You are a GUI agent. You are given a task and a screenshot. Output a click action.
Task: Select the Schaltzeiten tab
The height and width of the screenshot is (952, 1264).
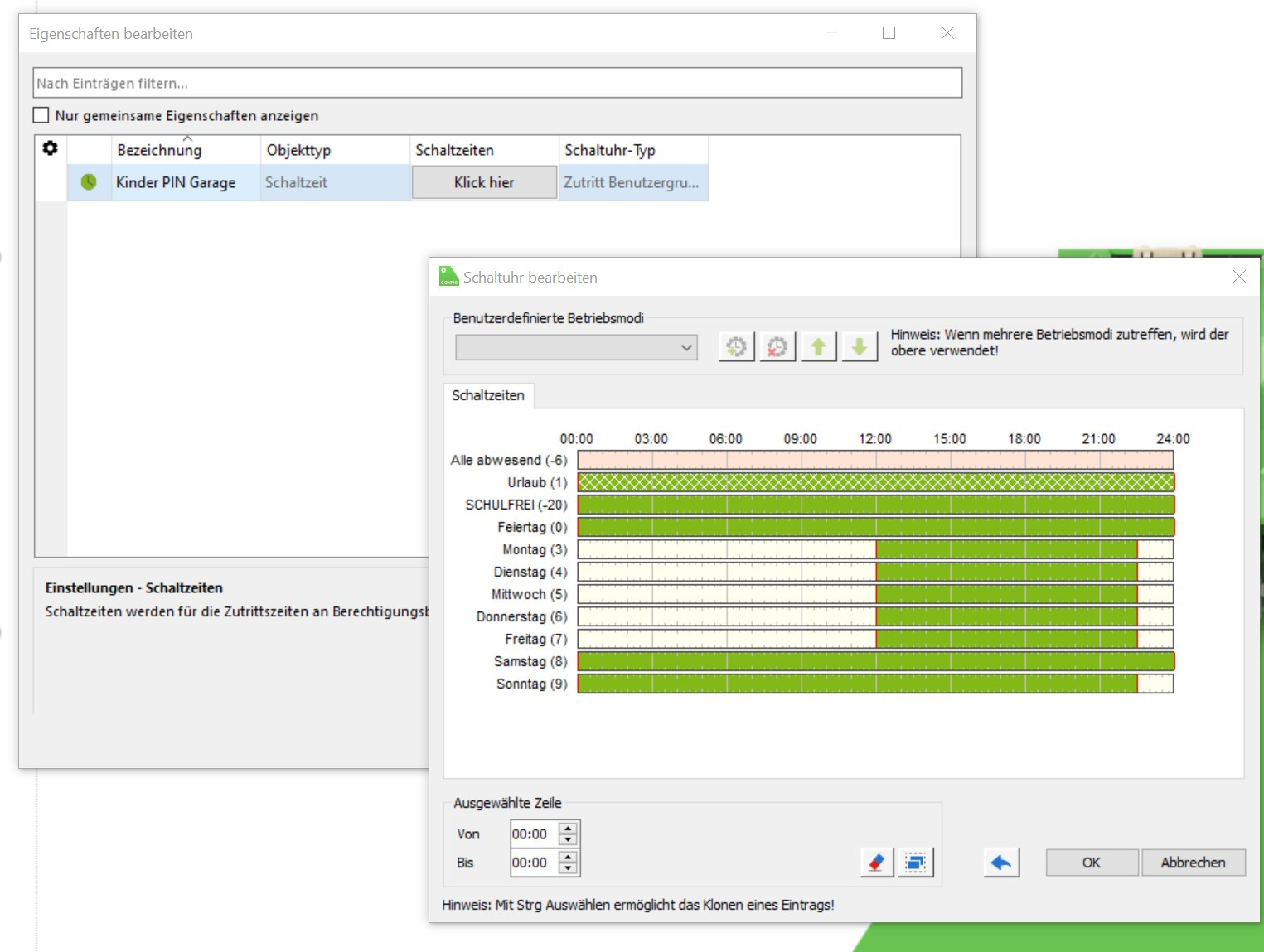coord(488,395)
